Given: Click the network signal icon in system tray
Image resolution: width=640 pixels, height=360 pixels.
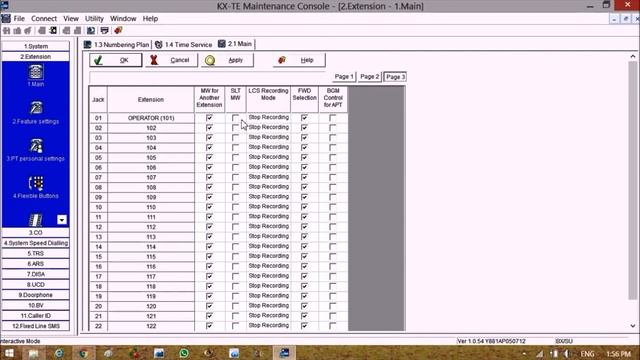Looking at the screenshot, I should coord(540,354).
